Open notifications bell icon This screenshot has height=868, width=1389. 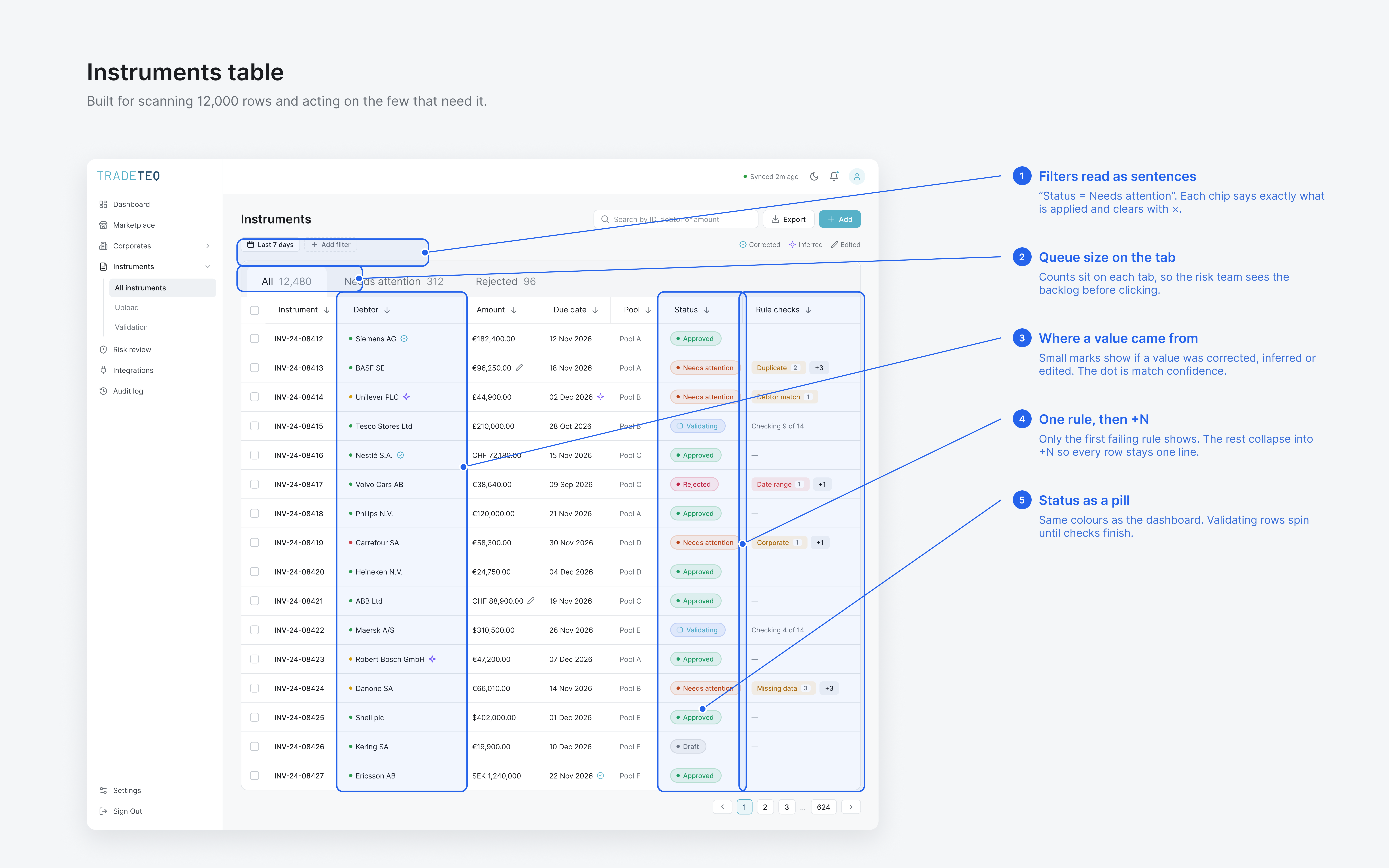click(834, 176)
